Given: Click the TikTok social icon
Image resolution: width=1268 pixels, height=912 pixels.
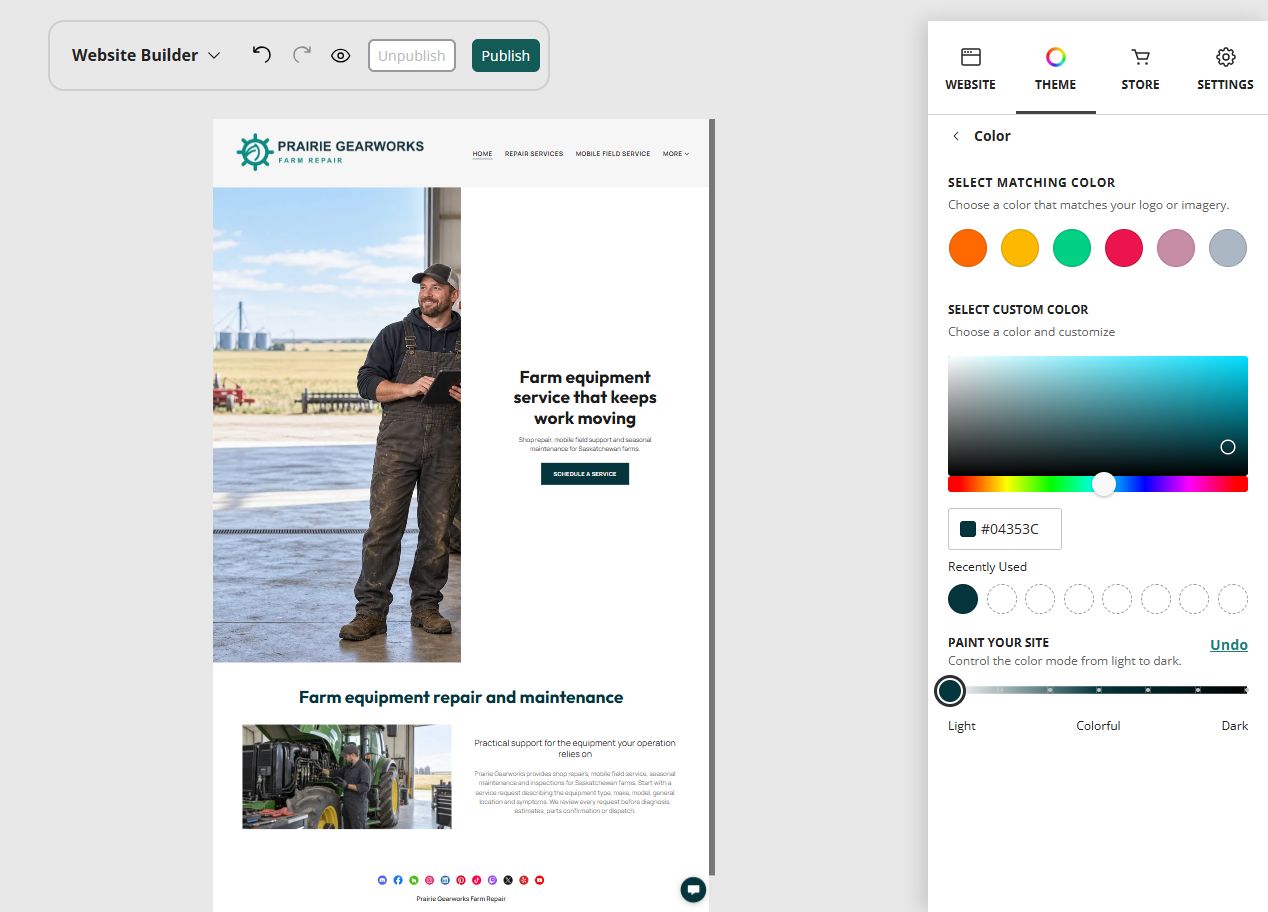Looking at the screenshot, I should coord(476,880).
